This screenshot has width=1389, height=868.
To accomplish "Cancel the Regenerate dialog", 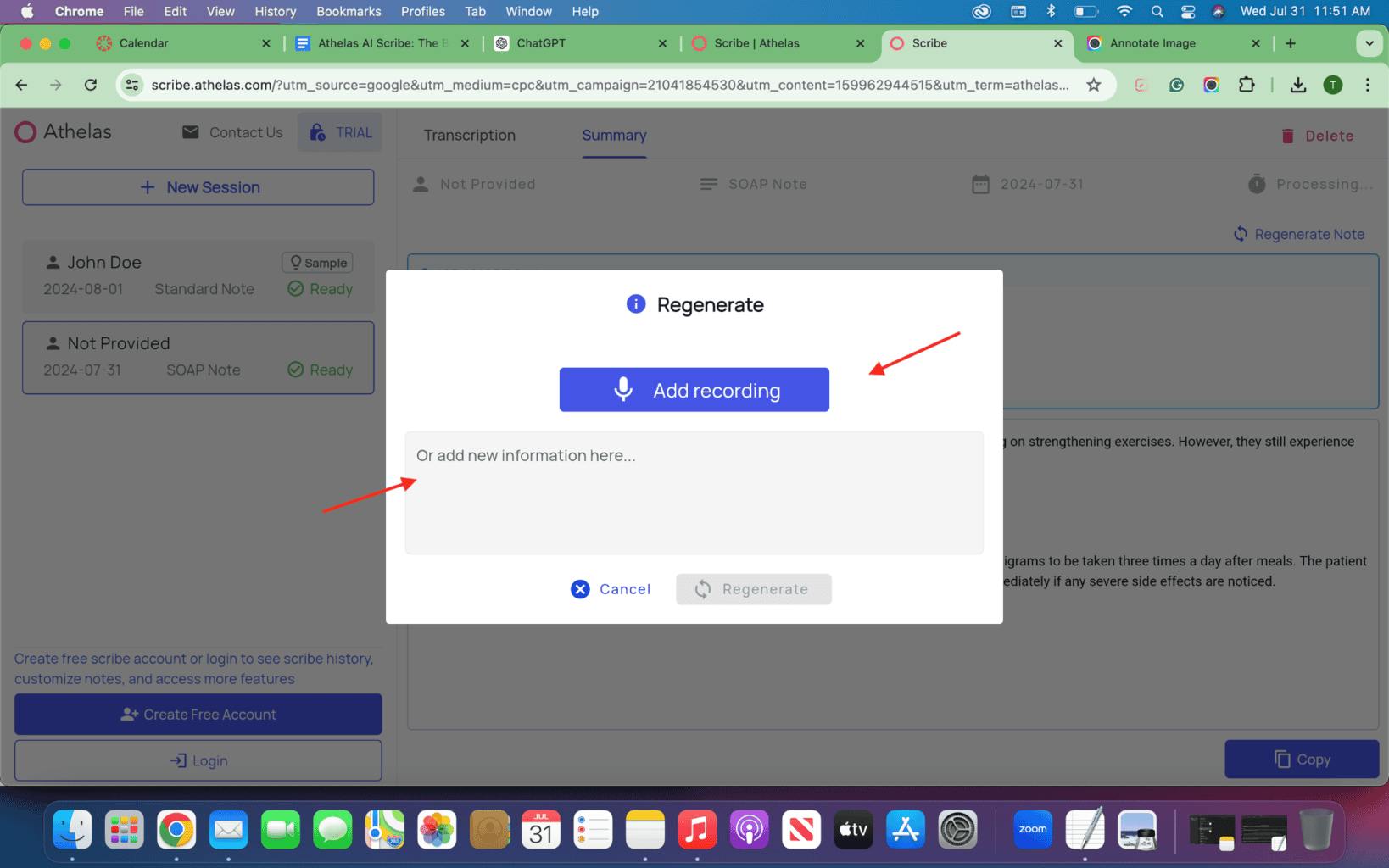I will pos(611,589).
